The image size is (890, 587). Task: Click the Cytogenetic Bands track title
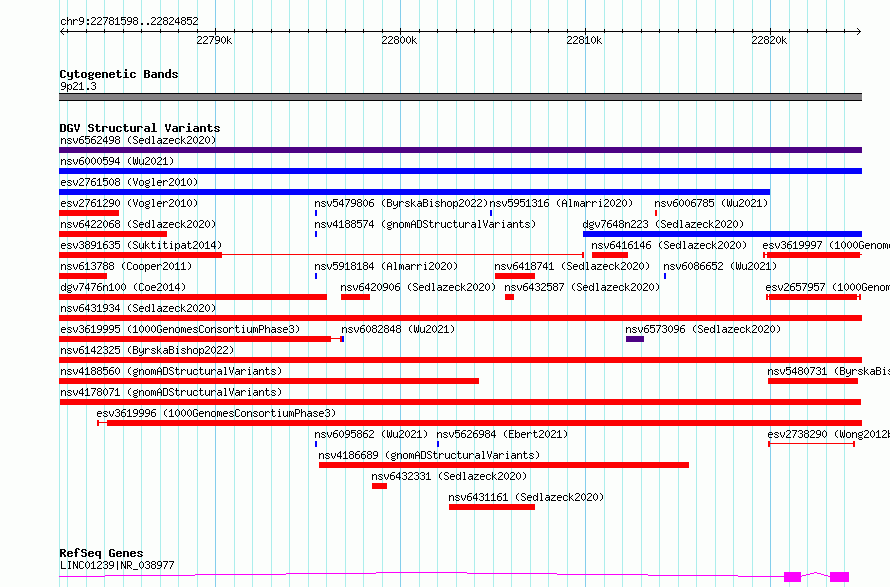[x=119, y=74]
